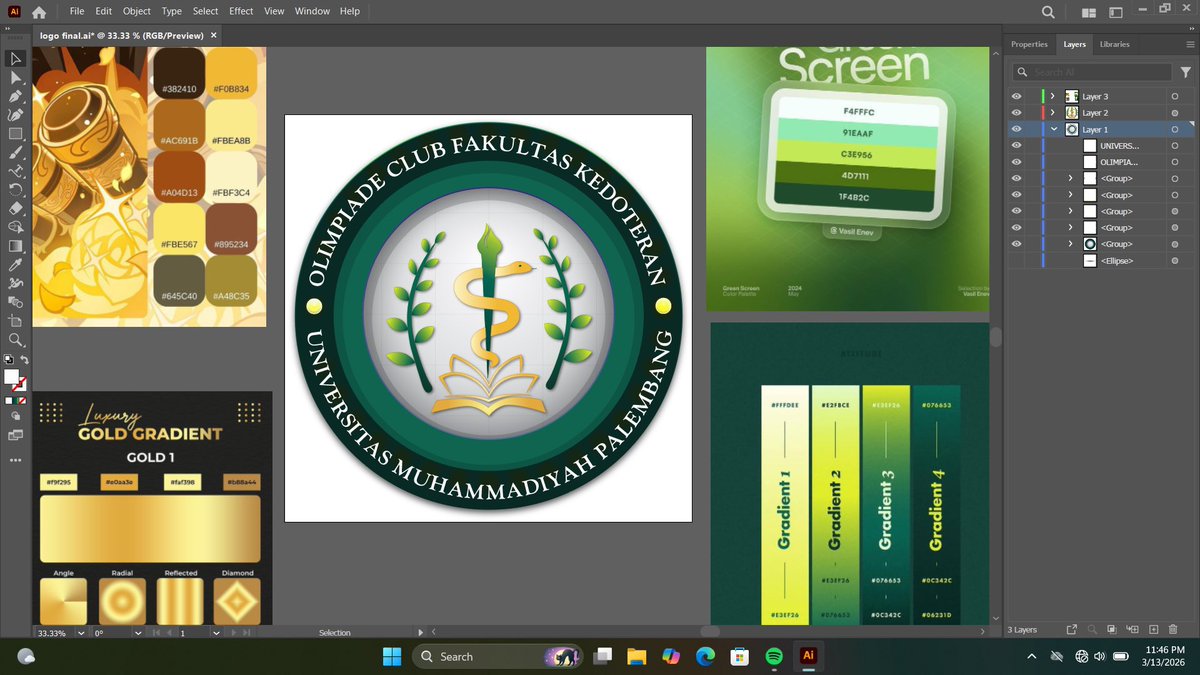Open Edit Toolbar three-dots button
Screen dimensions: 1200x675
pos(16,460)
